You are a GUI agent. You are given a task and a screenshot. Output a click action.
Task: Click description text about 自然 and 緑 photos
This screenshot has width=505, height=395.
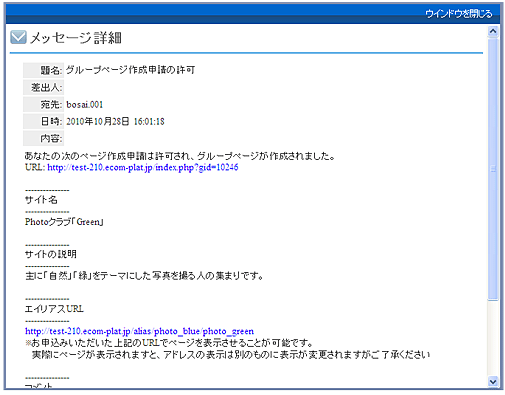click(x=144, y=276)
